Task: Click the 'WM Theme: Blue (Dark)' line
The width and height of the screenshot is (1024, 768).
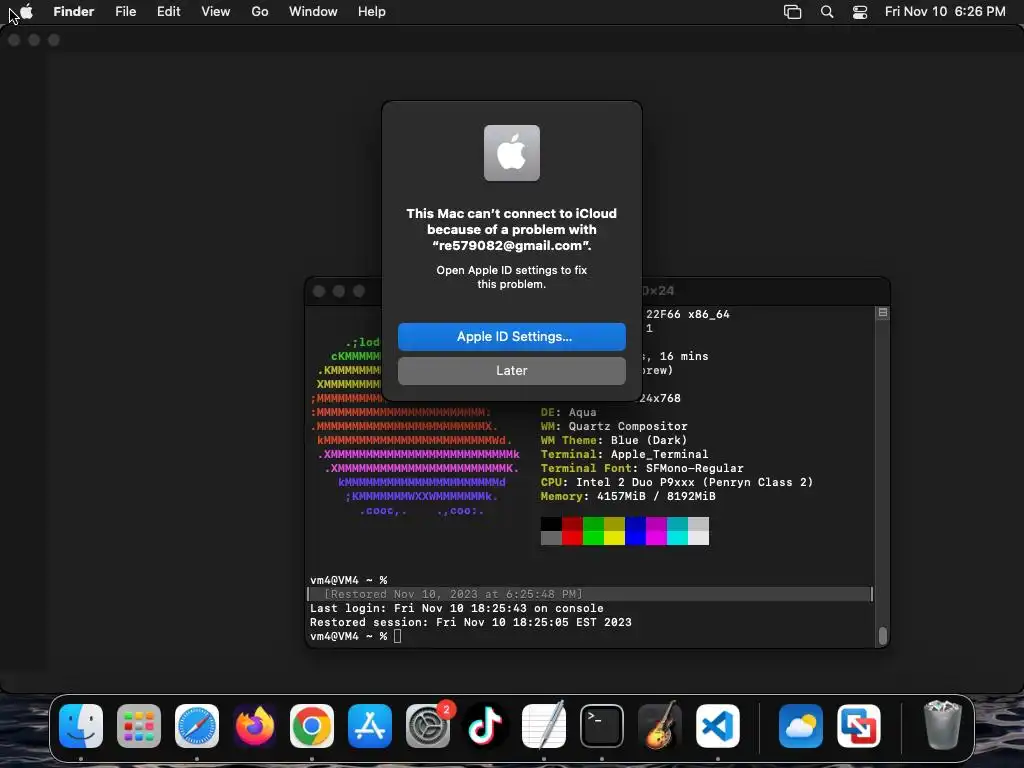Action: pos(614,440)
